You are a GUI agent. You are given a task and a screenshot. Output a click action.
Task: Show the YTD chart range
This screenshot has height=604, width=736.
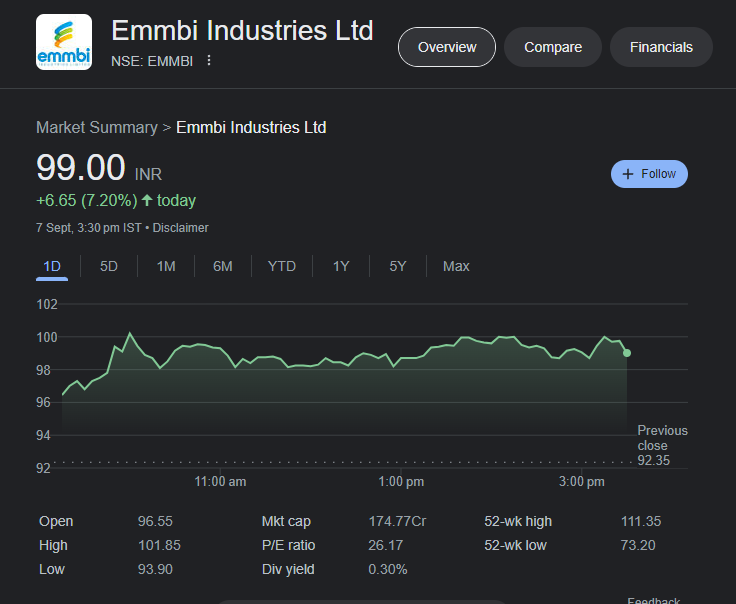click(282, 267)
